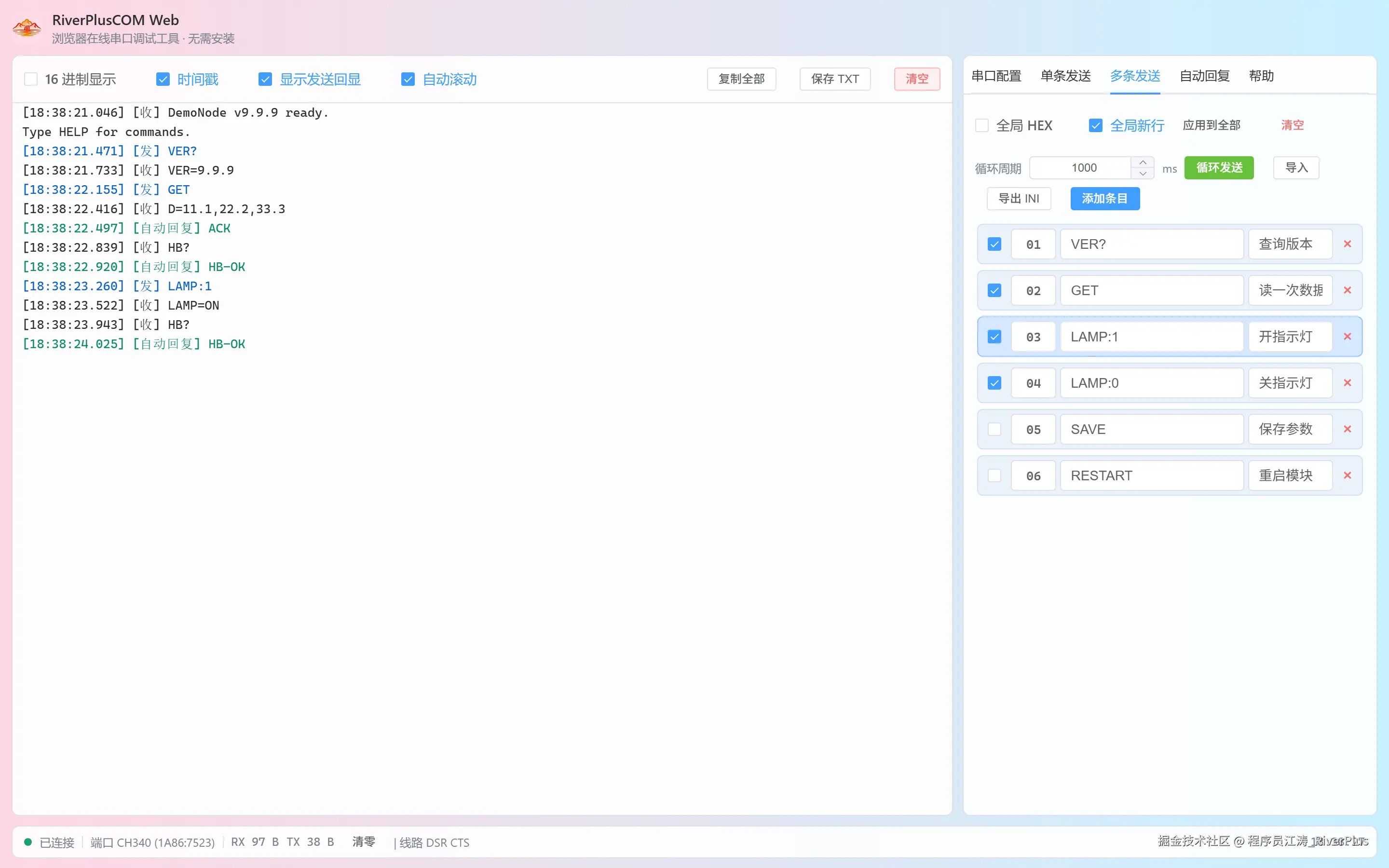Delete the SAVE entry with red X
The image size is (1389, 868).
1347,429
